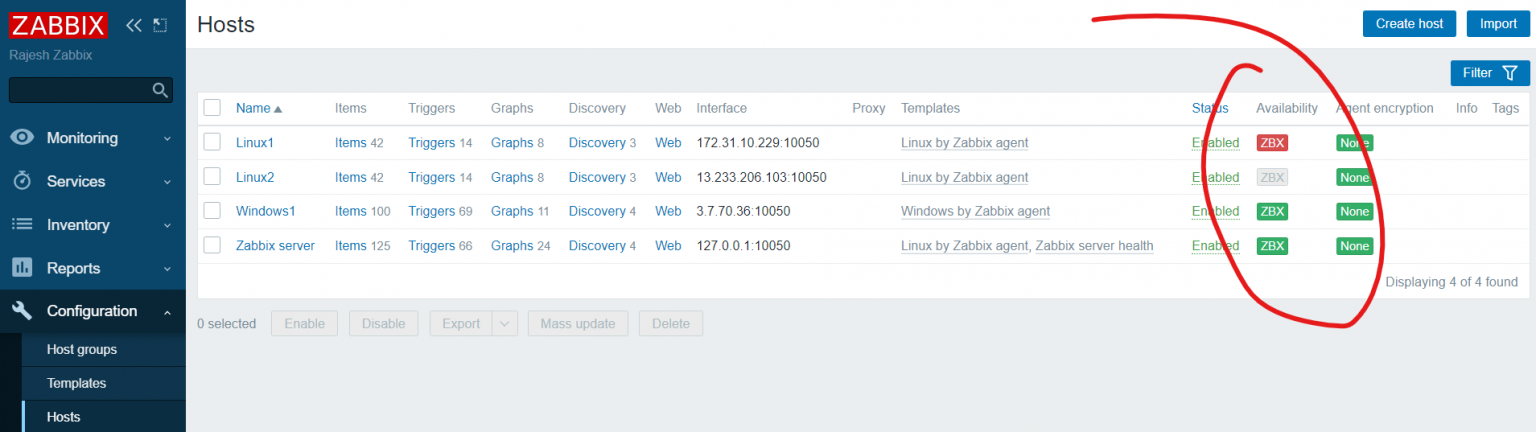Screen dimensions: 1536x432
Task: Click the Services clock icon
Action: [x=22, y=181]
